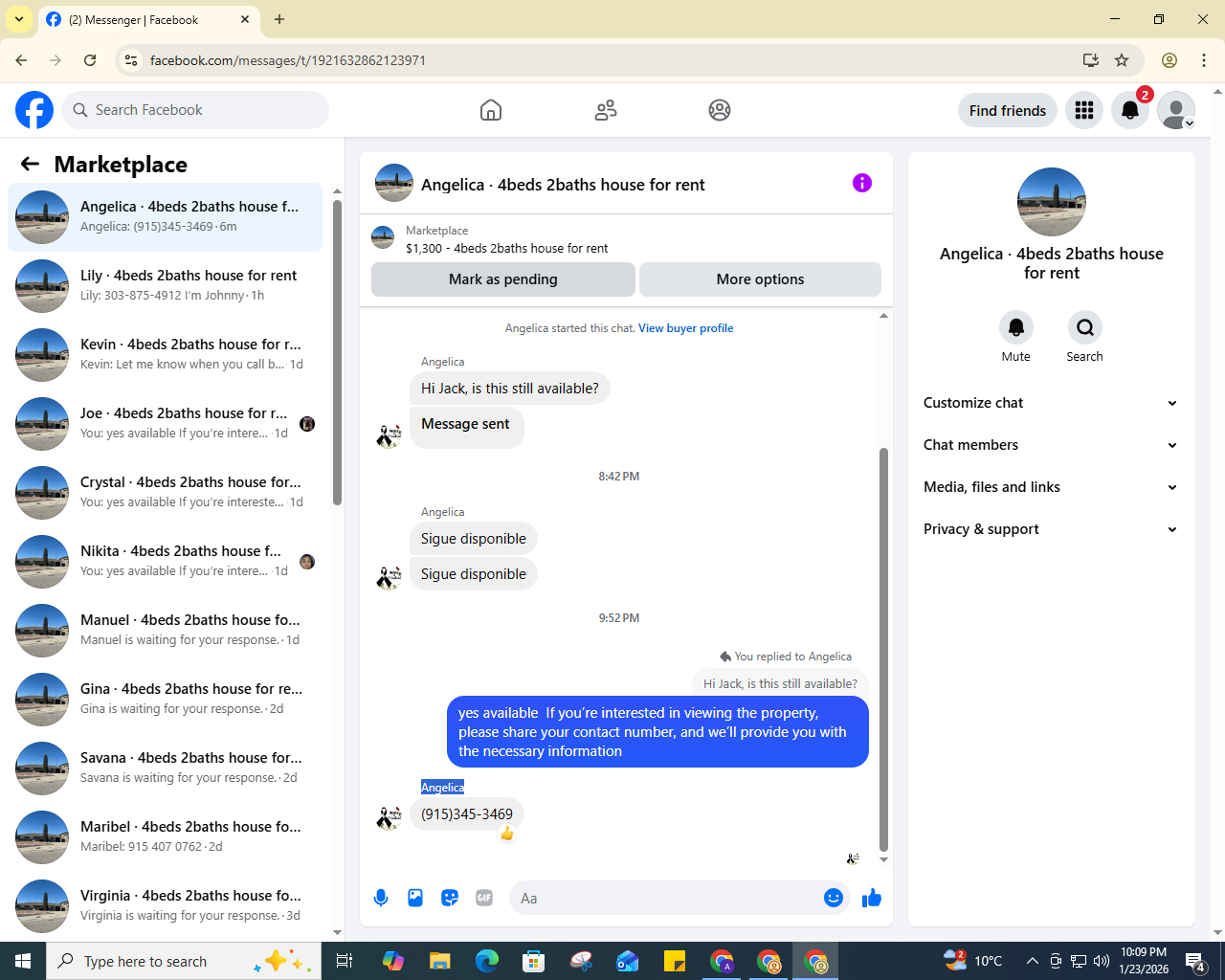1225x980 pixels.
Task: Open the notification center on the taskbar
Action: click(x=1195, y=961)
